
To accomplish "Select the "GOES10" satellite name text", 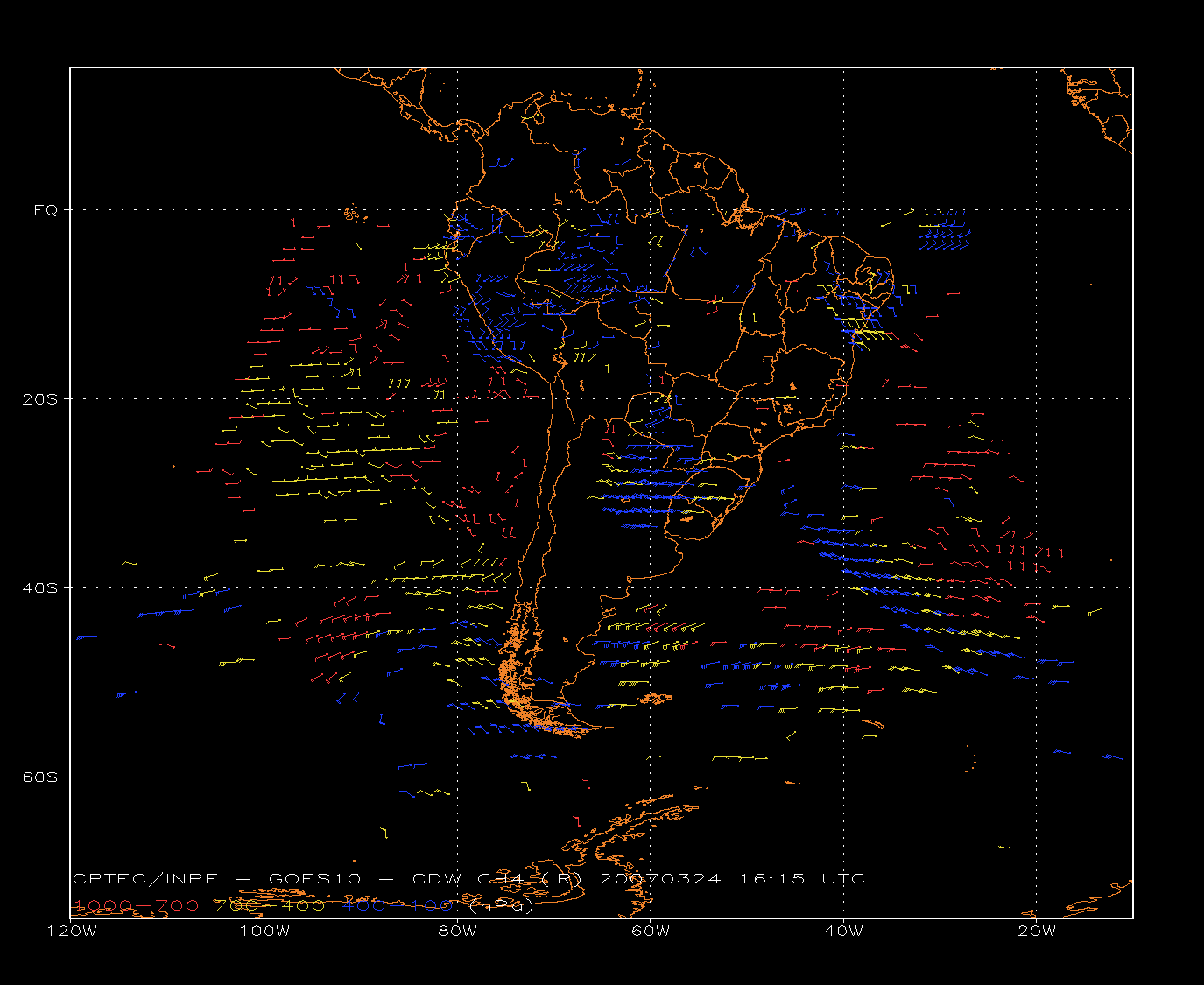I will (314, 878).
